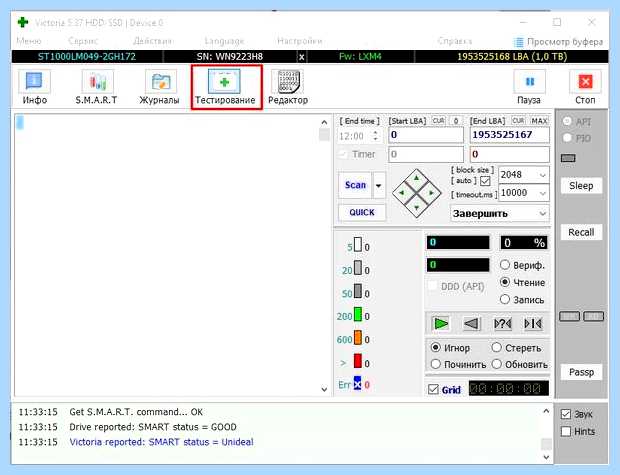Click CUR button beside Start LBA
The width and height of the screenshot is (620, 475).
coord(438,121)
